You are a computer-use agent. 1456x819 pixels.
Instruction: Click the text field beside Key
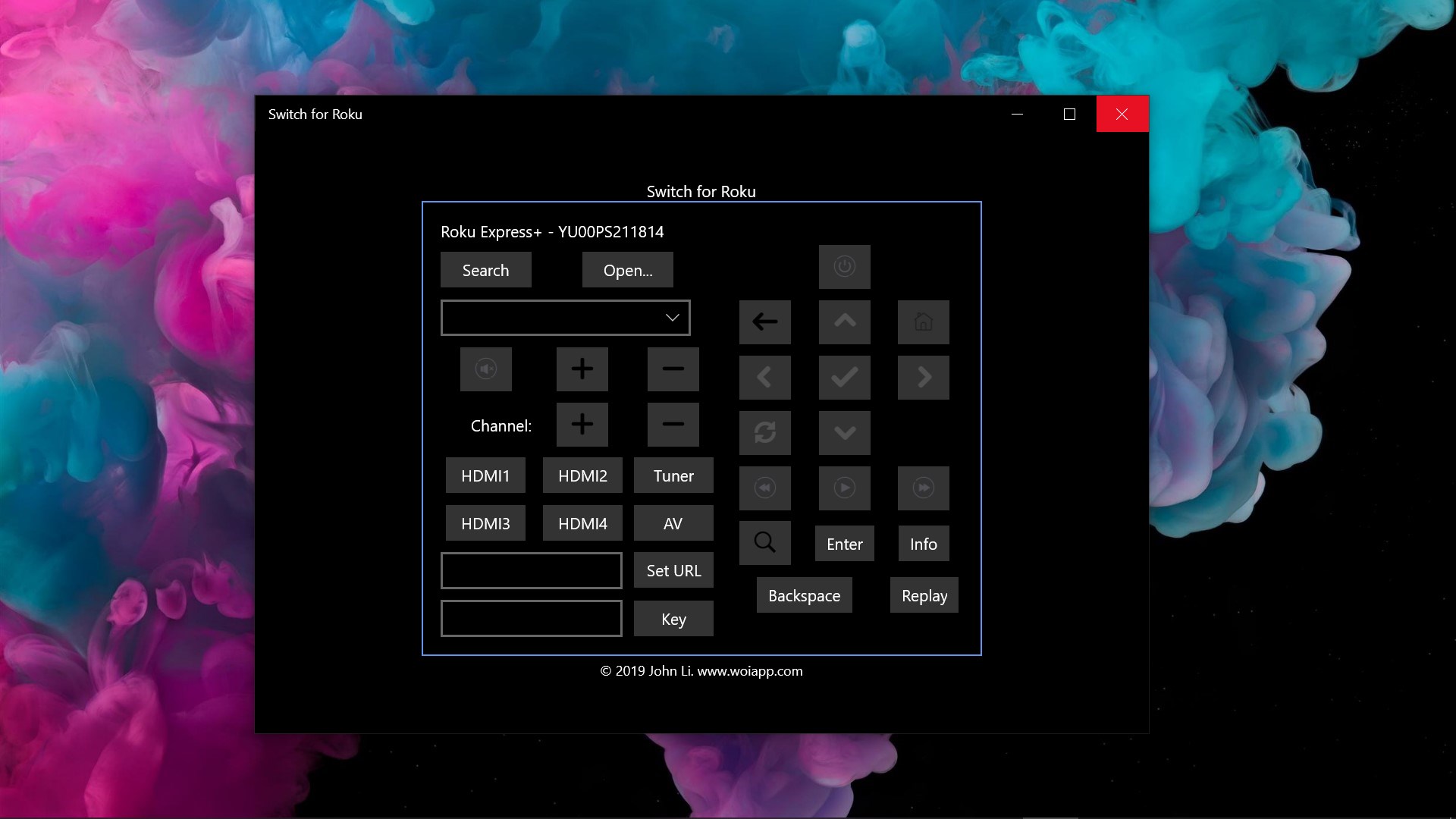(531, 619)
